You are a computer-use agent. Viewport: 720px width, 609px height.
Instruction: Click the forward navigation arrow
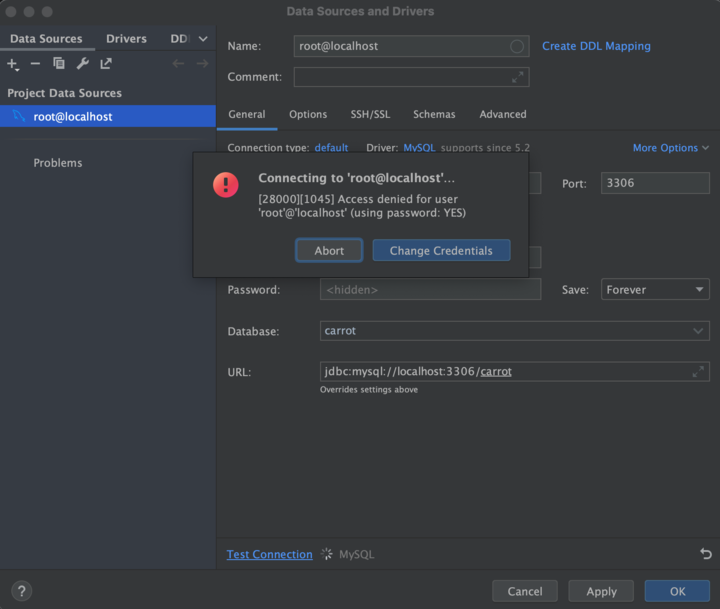(202, 63)
